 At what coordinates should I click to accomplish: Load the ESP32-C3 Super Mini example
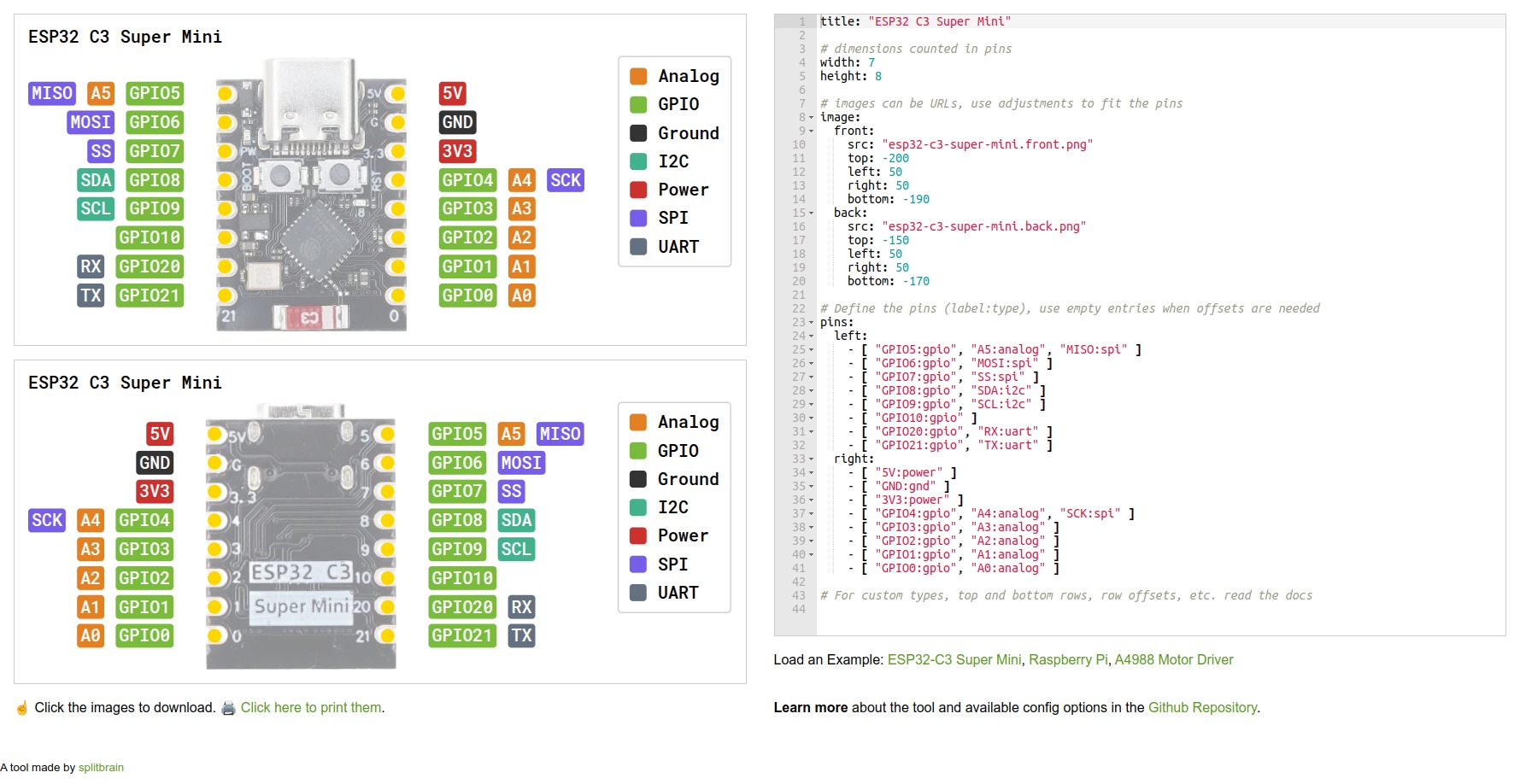(954, 660)
